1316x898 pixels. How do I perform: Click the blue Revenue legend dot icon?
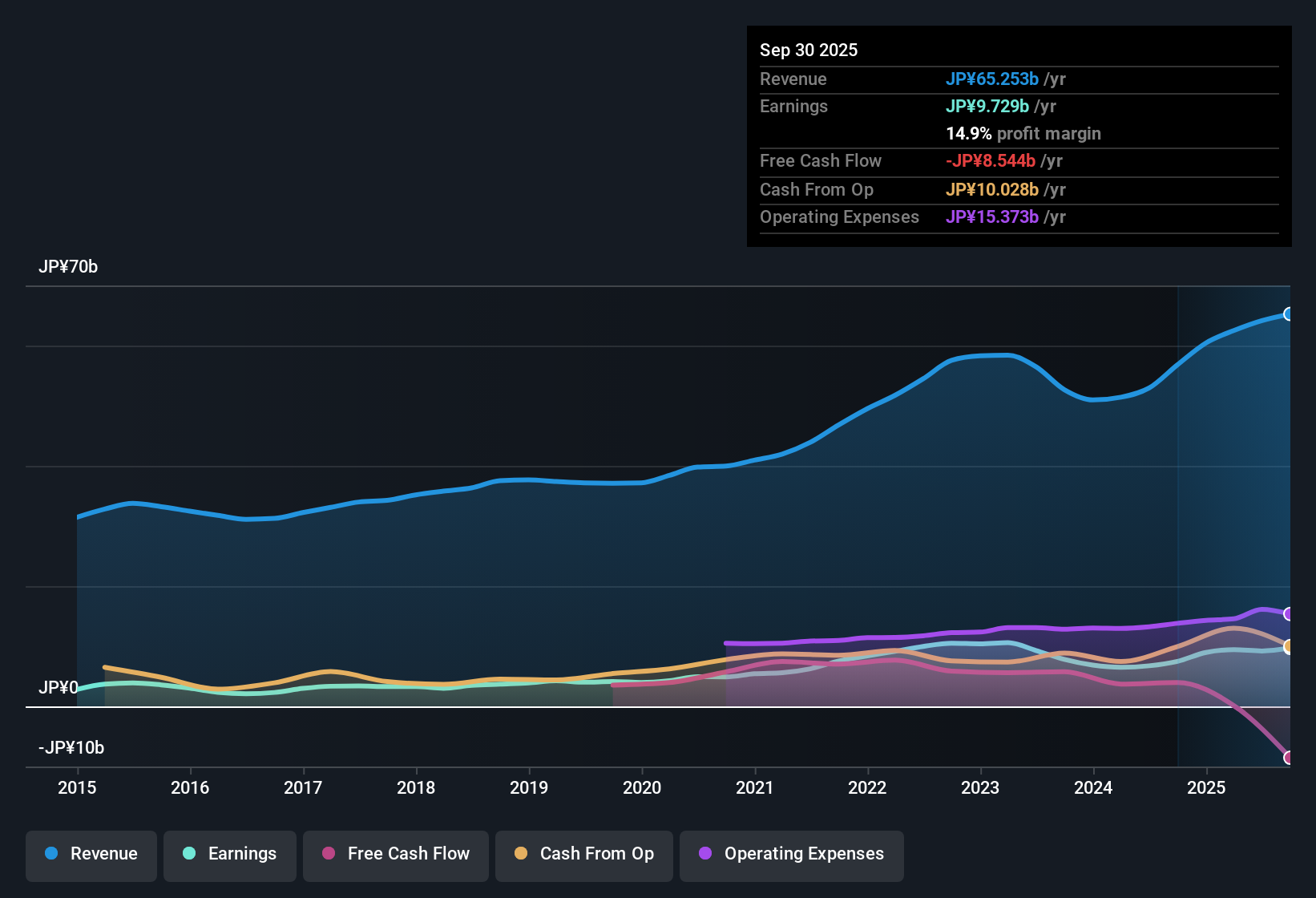click(51, 854)
